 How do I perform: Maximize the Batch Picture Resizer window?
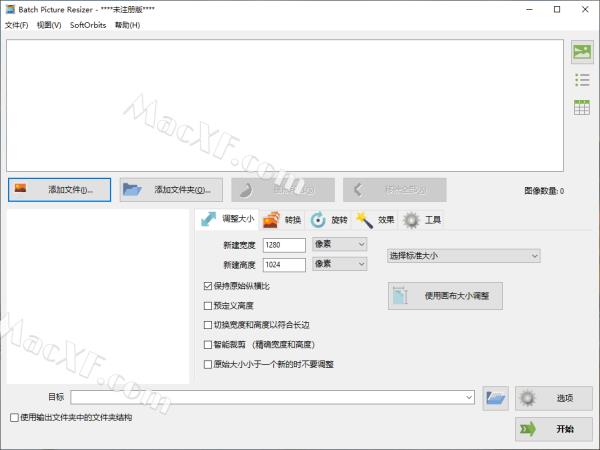point(557,10)
